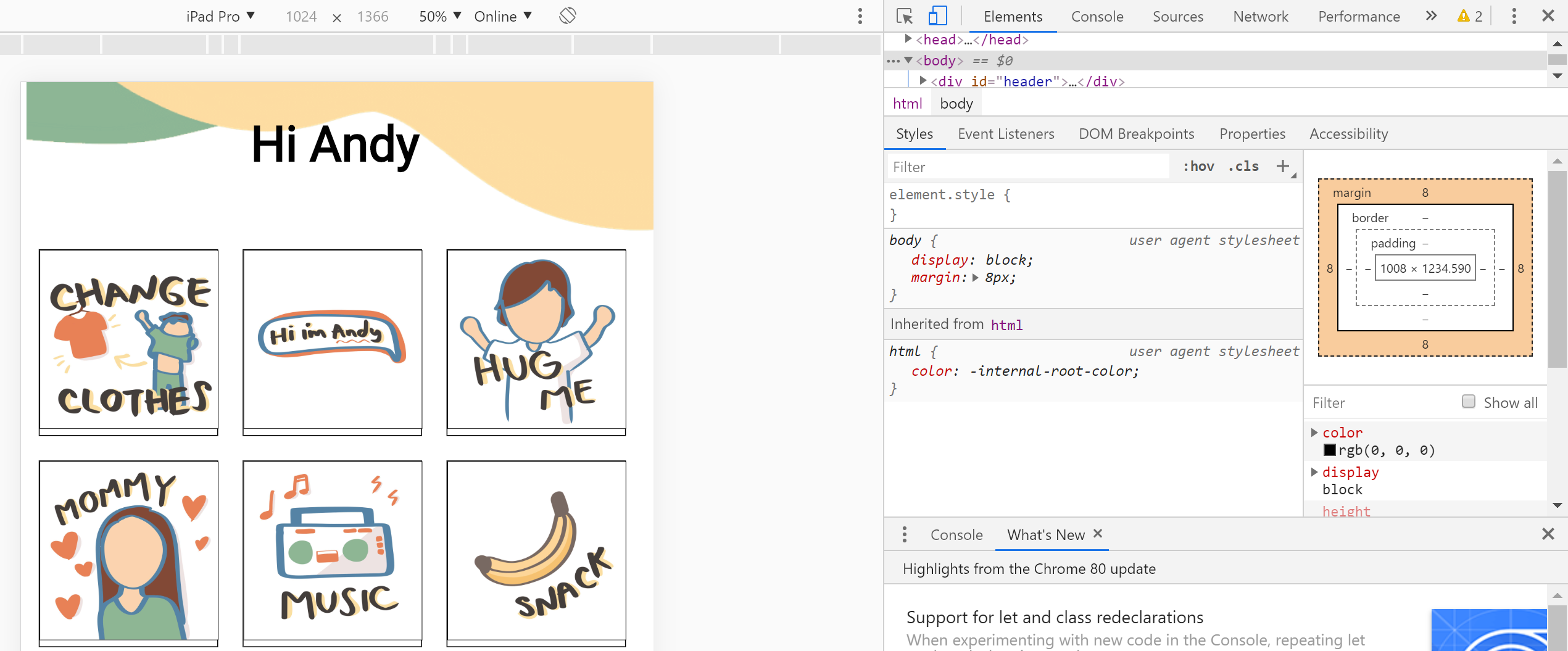Select the Snack banana sticker card
Viewport: 1568px width, 651px height.
point(536,553)
